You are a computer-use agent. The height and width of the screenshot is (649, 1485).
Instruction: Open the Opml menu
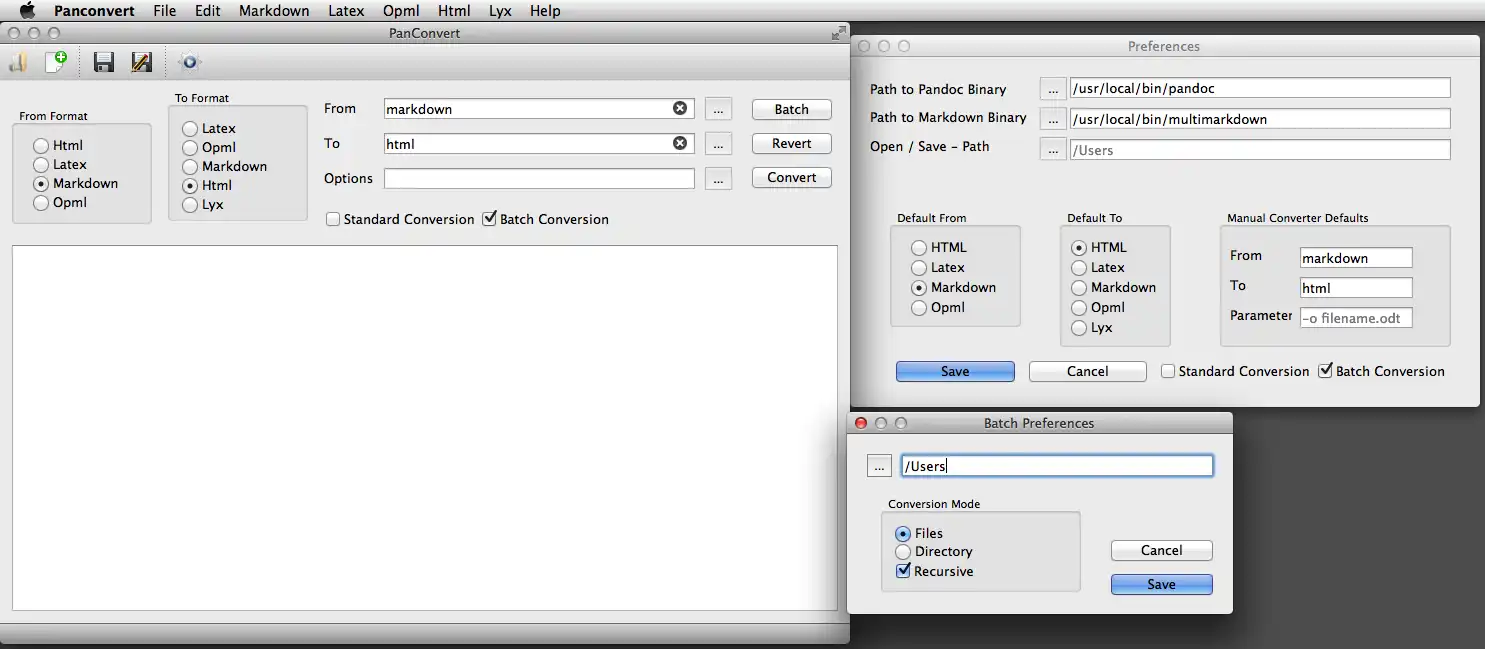click(x=401, y=11)
